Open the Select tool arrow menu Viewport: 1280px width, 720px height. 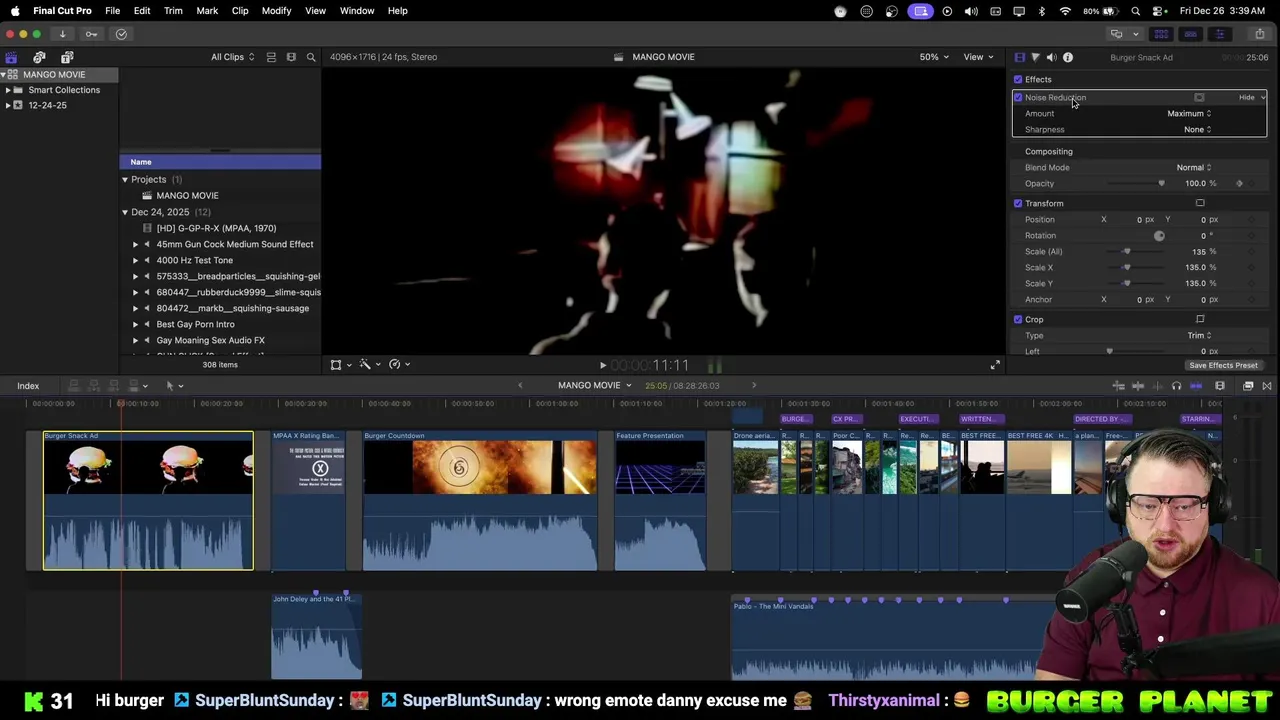pos(173,386)
